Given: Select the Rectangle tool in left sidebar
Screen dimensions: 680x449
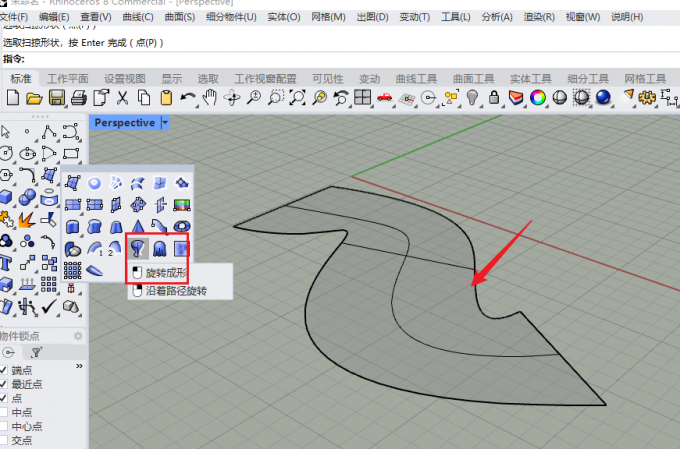Looking at the screenshot, I should (71, 154).
